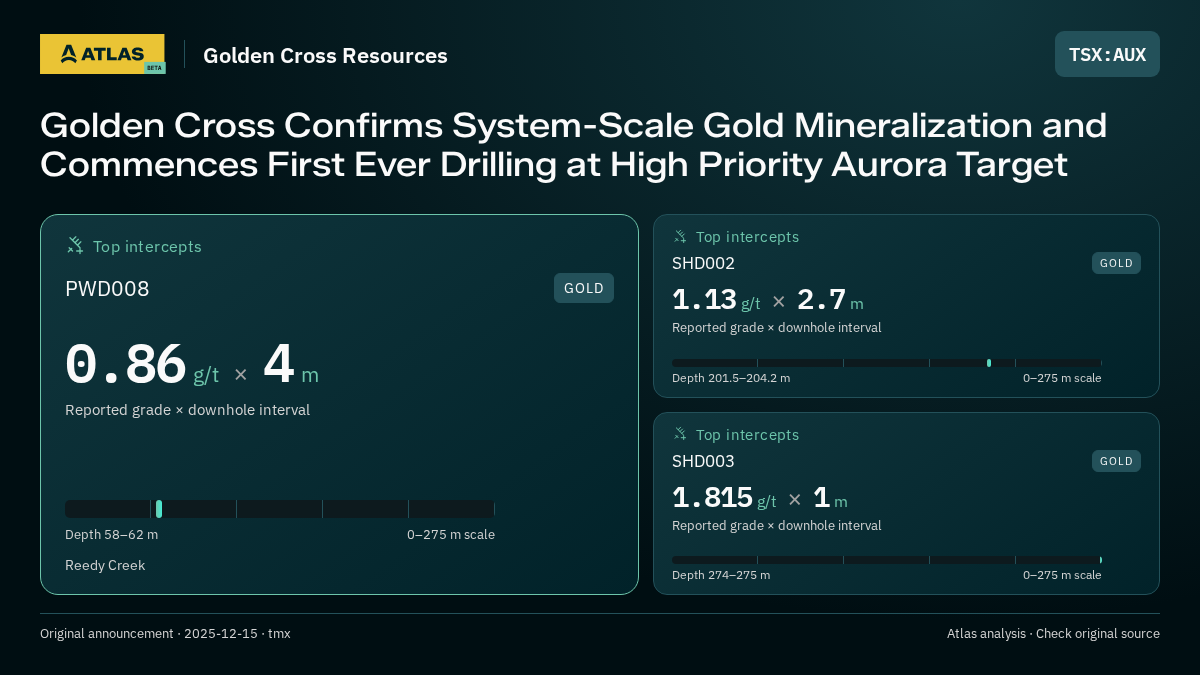
Task: Click the announcement headline text
Action: click(574, 145)
